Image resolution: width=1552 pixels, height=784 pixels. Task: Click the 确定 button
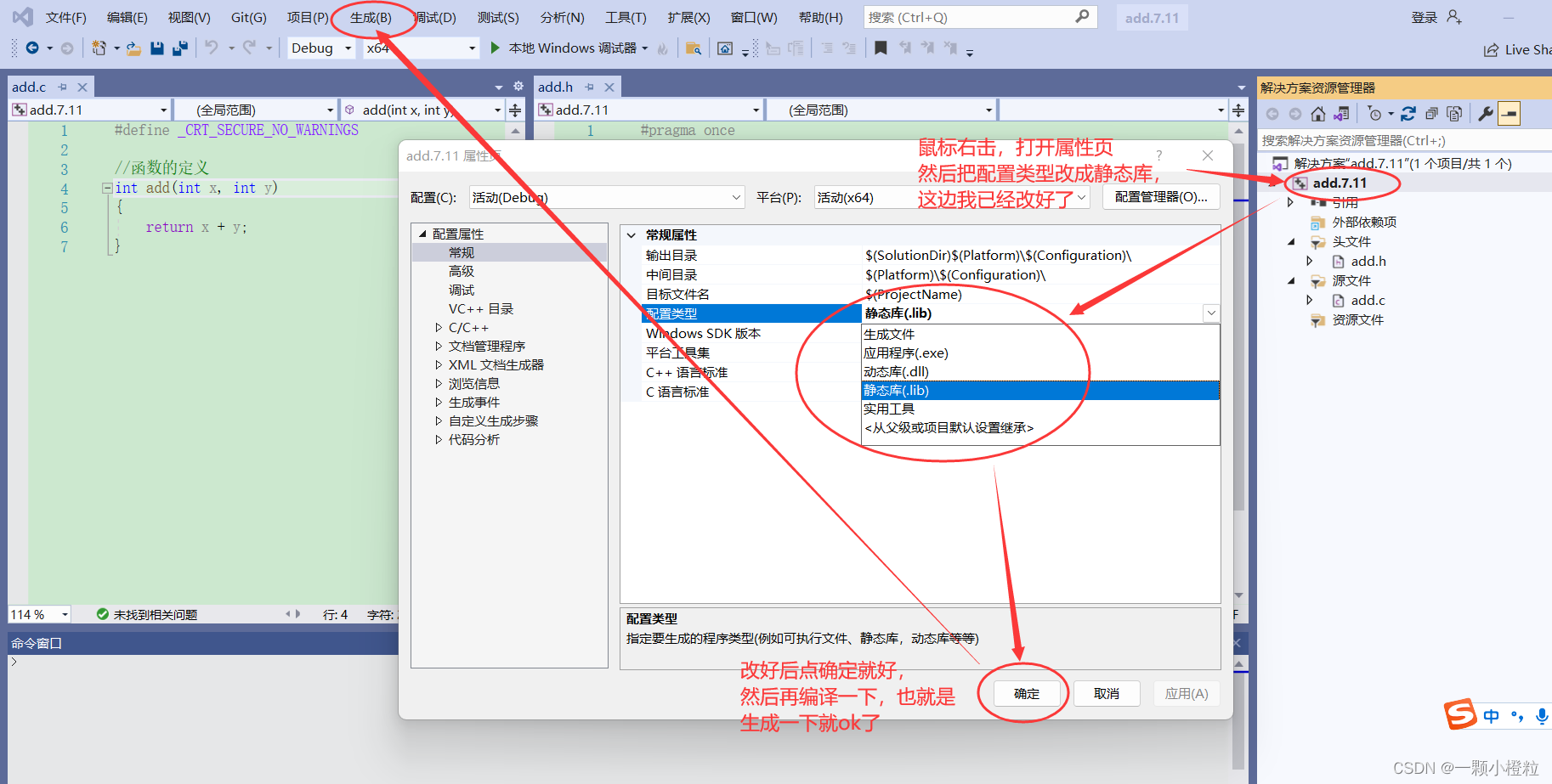(1026, 694)
